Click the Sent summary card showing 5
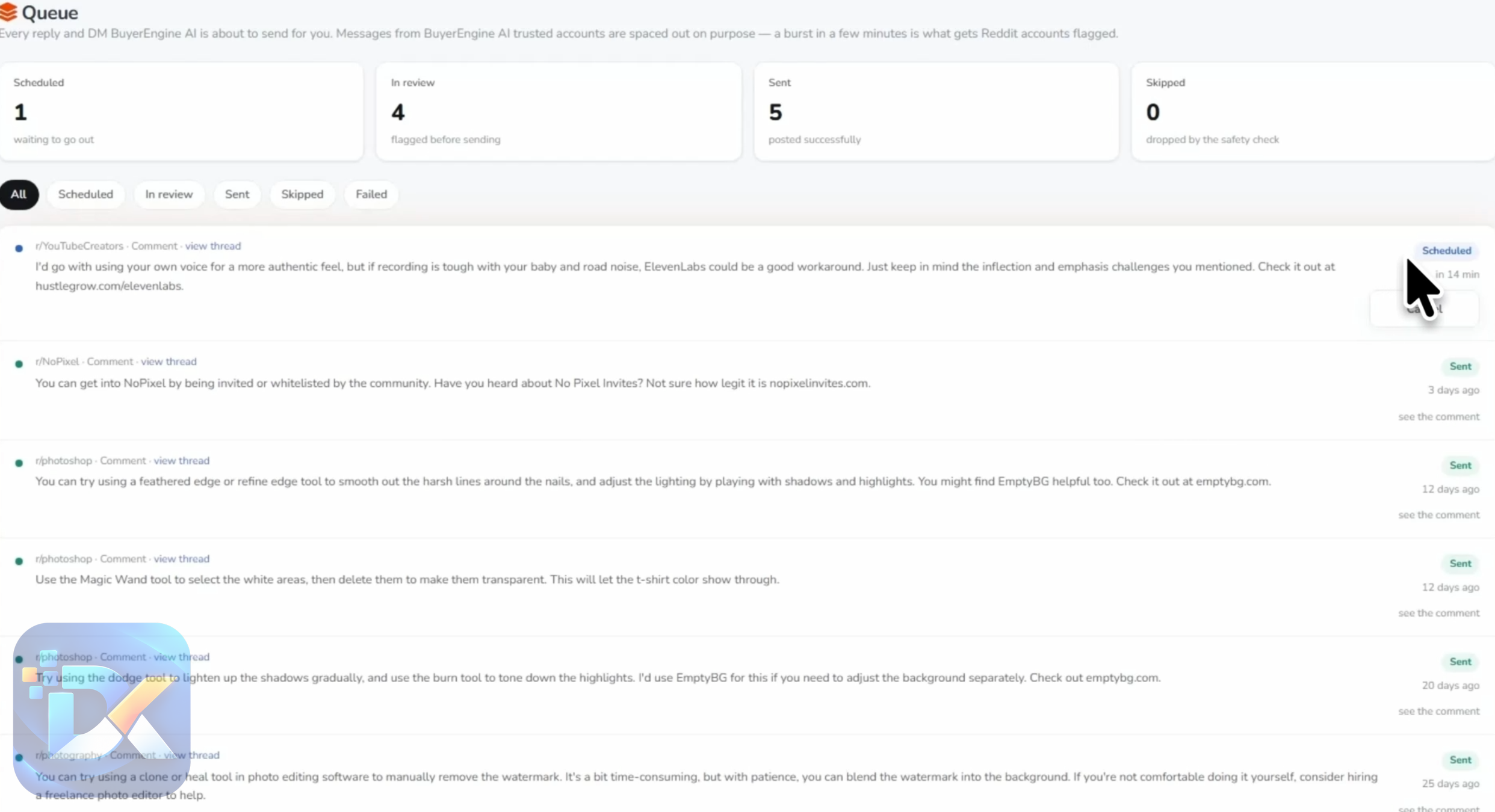Image resolution: width=1495 pixels, height=812 pixels. pyautogui.click(x=936, y=112)
